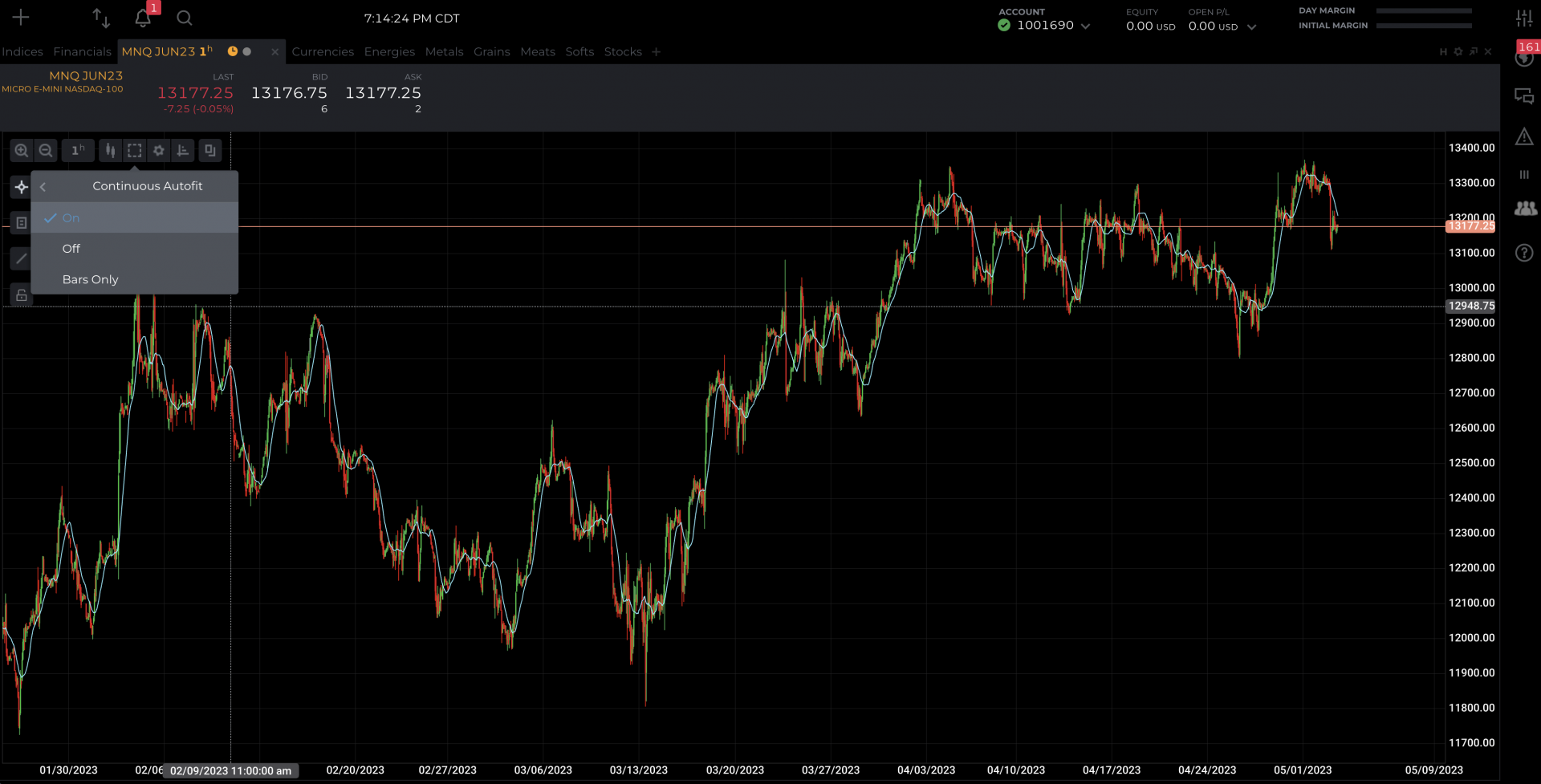
Task: Select the line drawing tool
Action: point(22,258)
